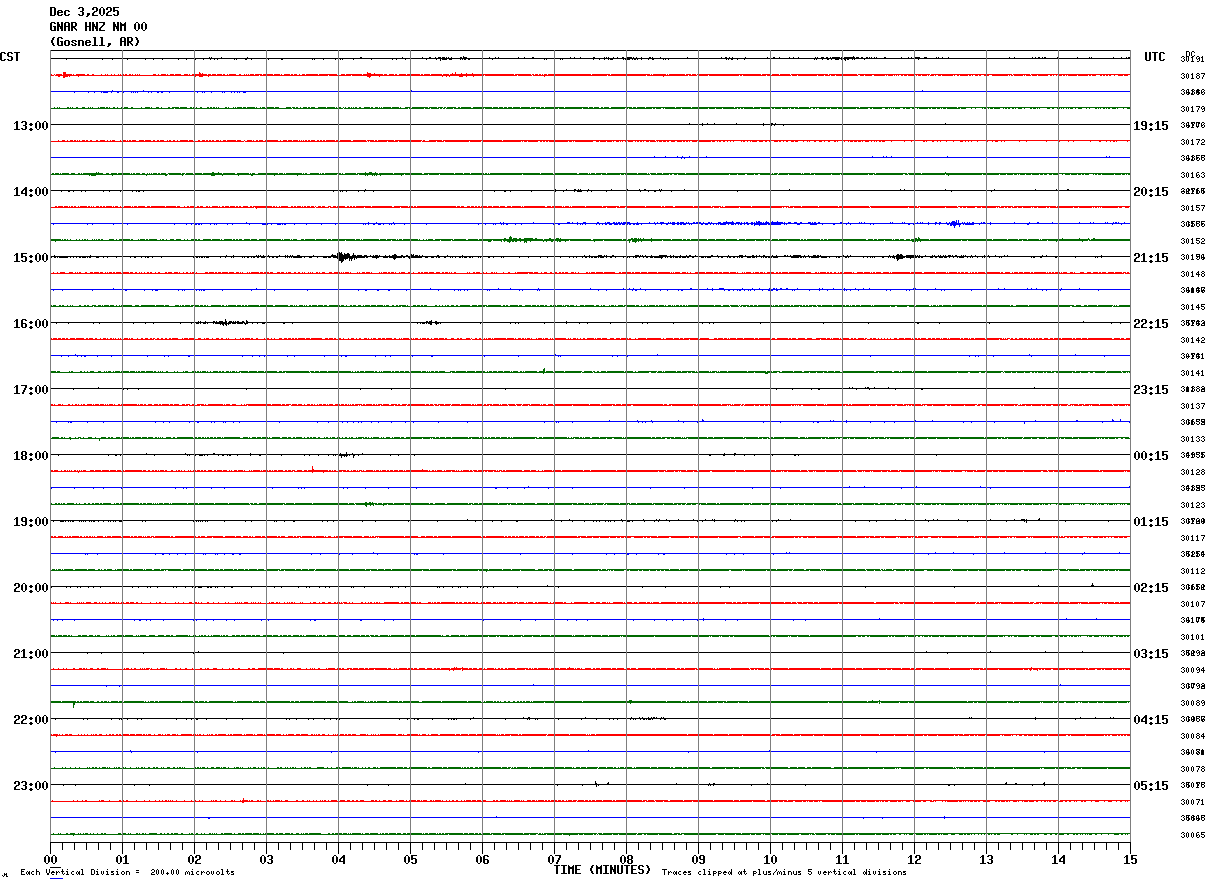Click the 02:15 UTC time label
Viewport: 1210px width, 886px height.
pos(1151,587)
